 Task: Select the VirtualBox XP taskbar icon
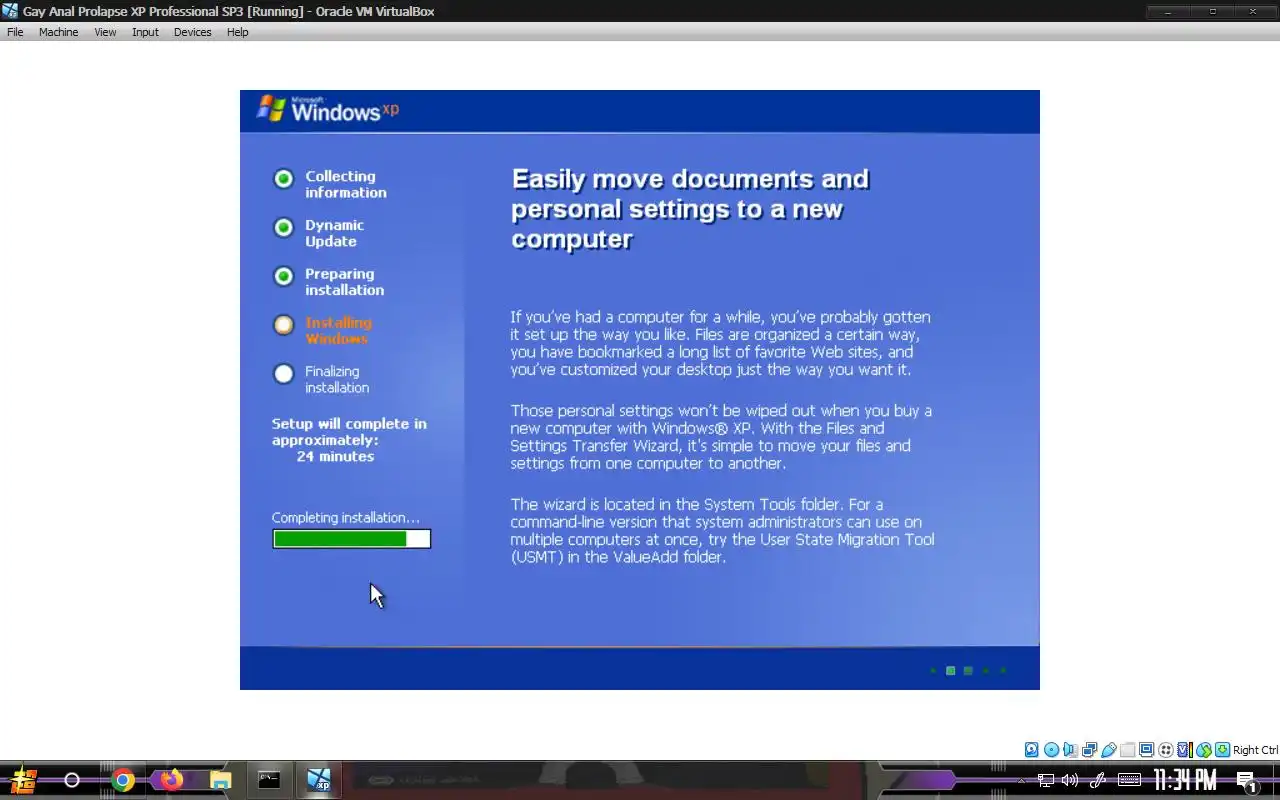pyautogui.click(x=319, y=780)
